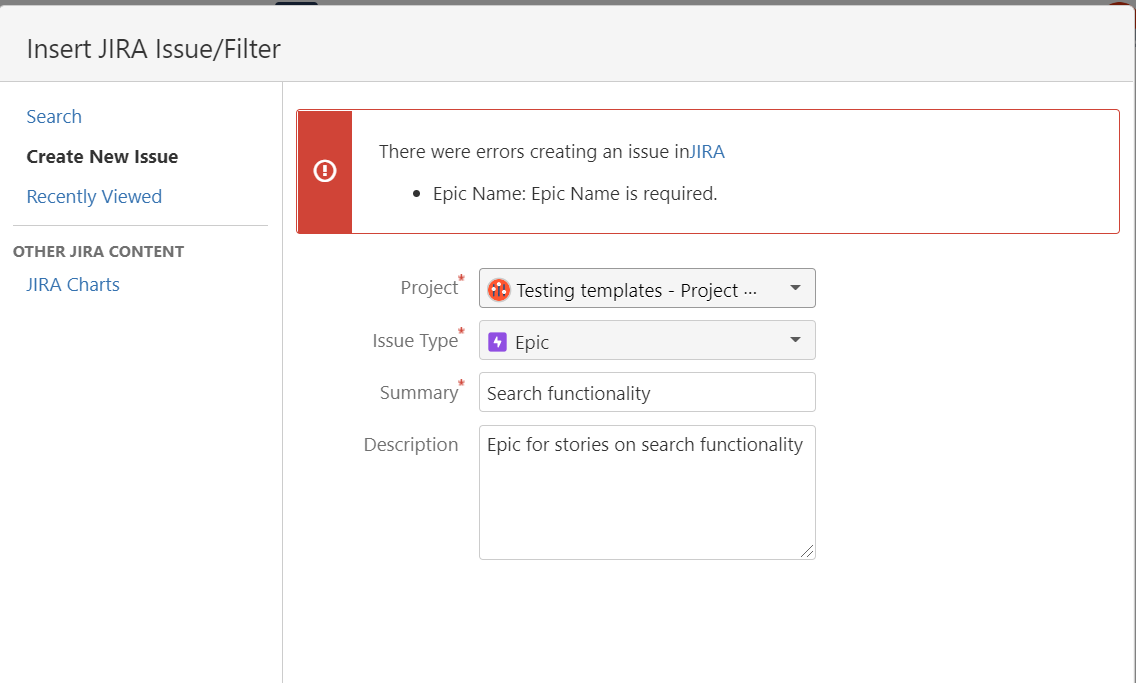Viewport: 1136px width, 683px height.
Task: Open the Project dropdown selector
Action: tap(647, 288)
